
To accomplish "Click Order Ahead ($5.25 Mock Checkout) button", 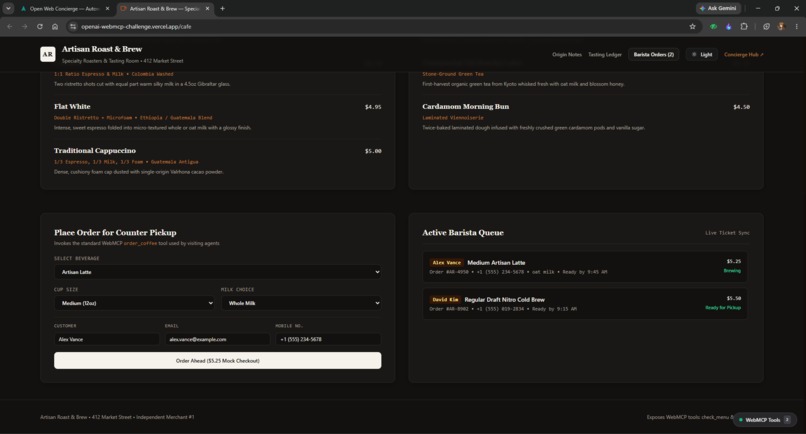I will point(217,360).
